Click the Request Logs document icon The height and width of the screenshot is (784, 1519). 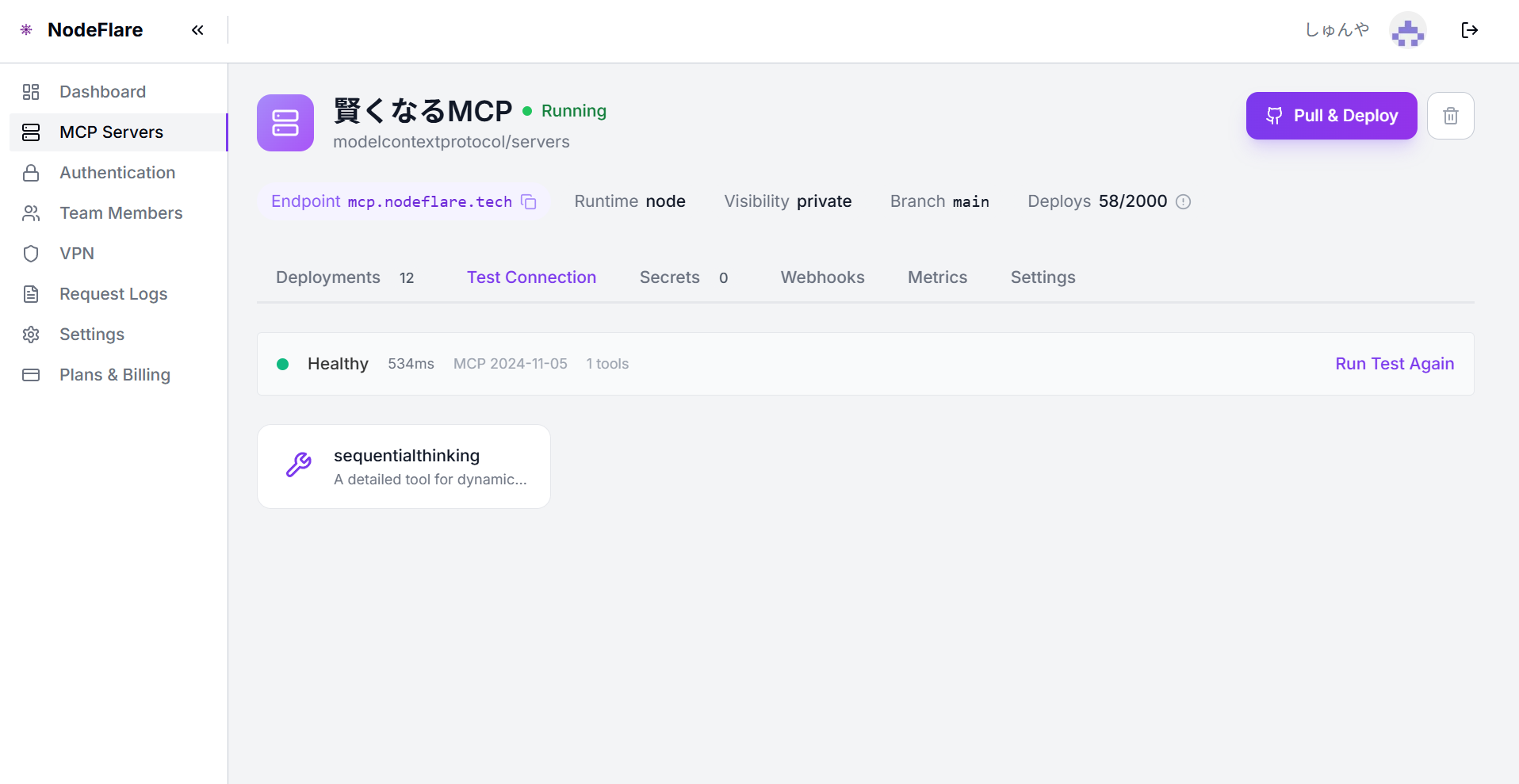coord(31,294)
